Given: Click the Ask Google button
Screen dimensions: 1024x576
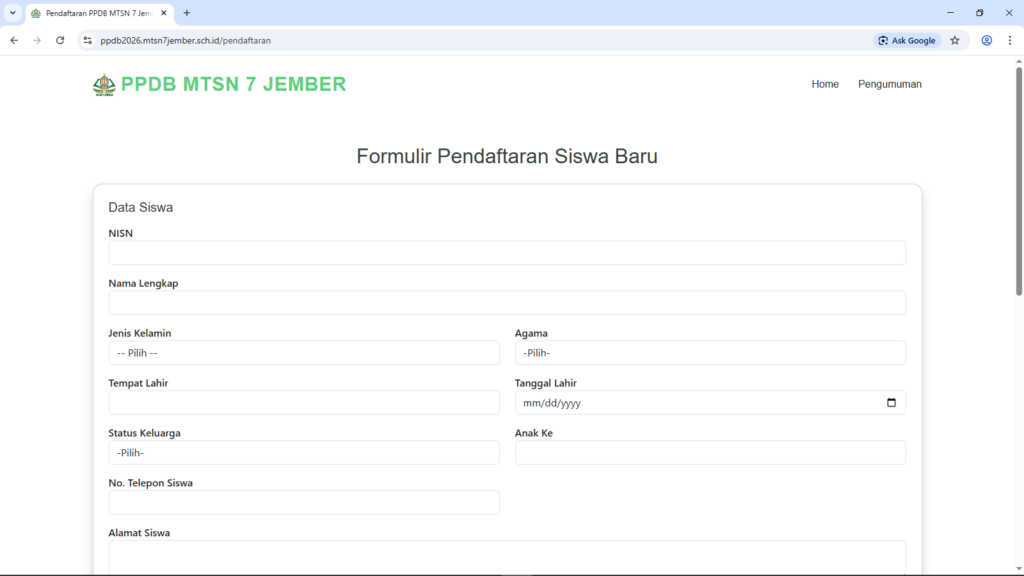Looking at the screenshot, I should coord(907,41).
